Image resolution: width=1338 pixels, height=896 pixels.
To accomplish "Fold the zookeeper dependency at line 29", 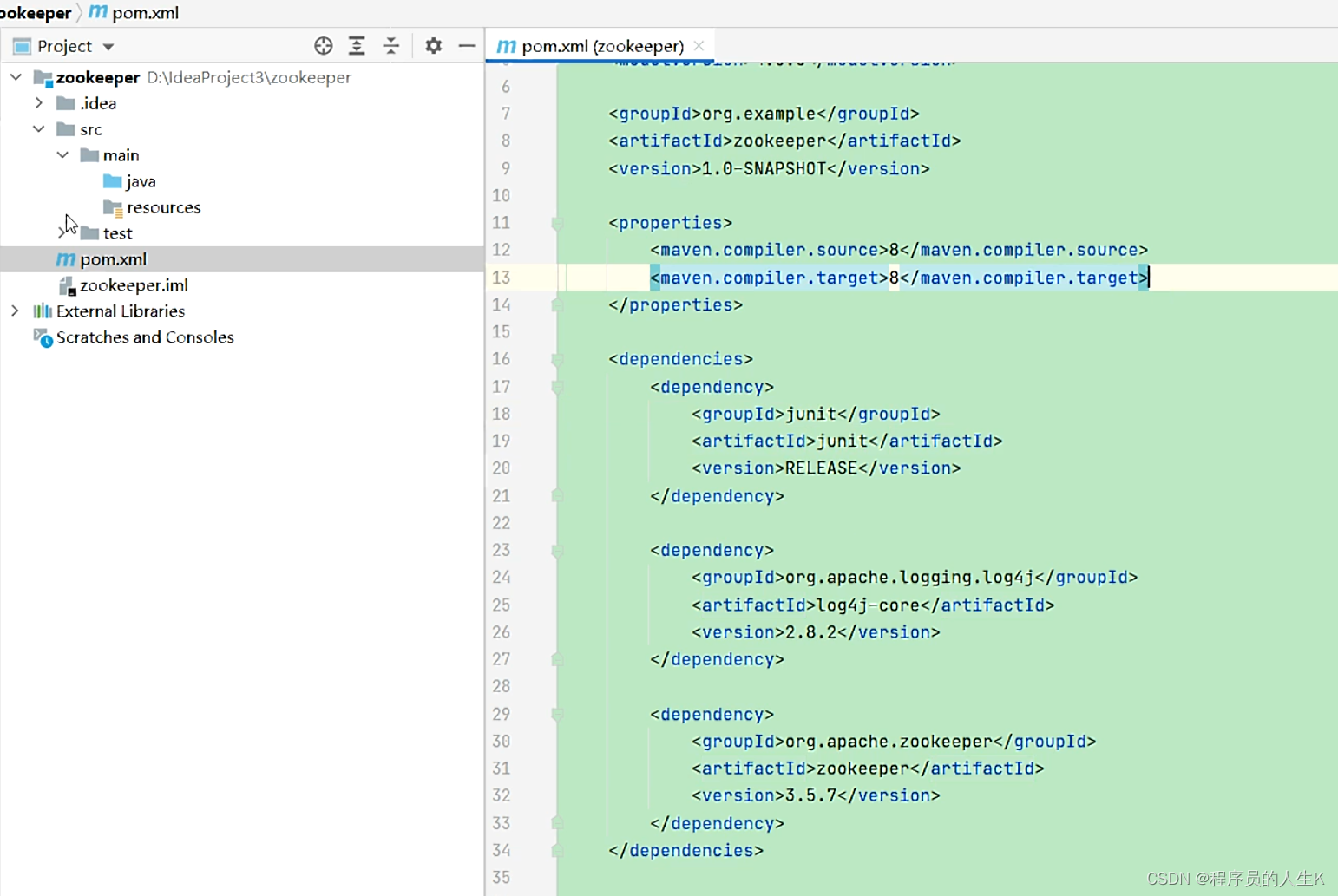I will pos(558,714).
